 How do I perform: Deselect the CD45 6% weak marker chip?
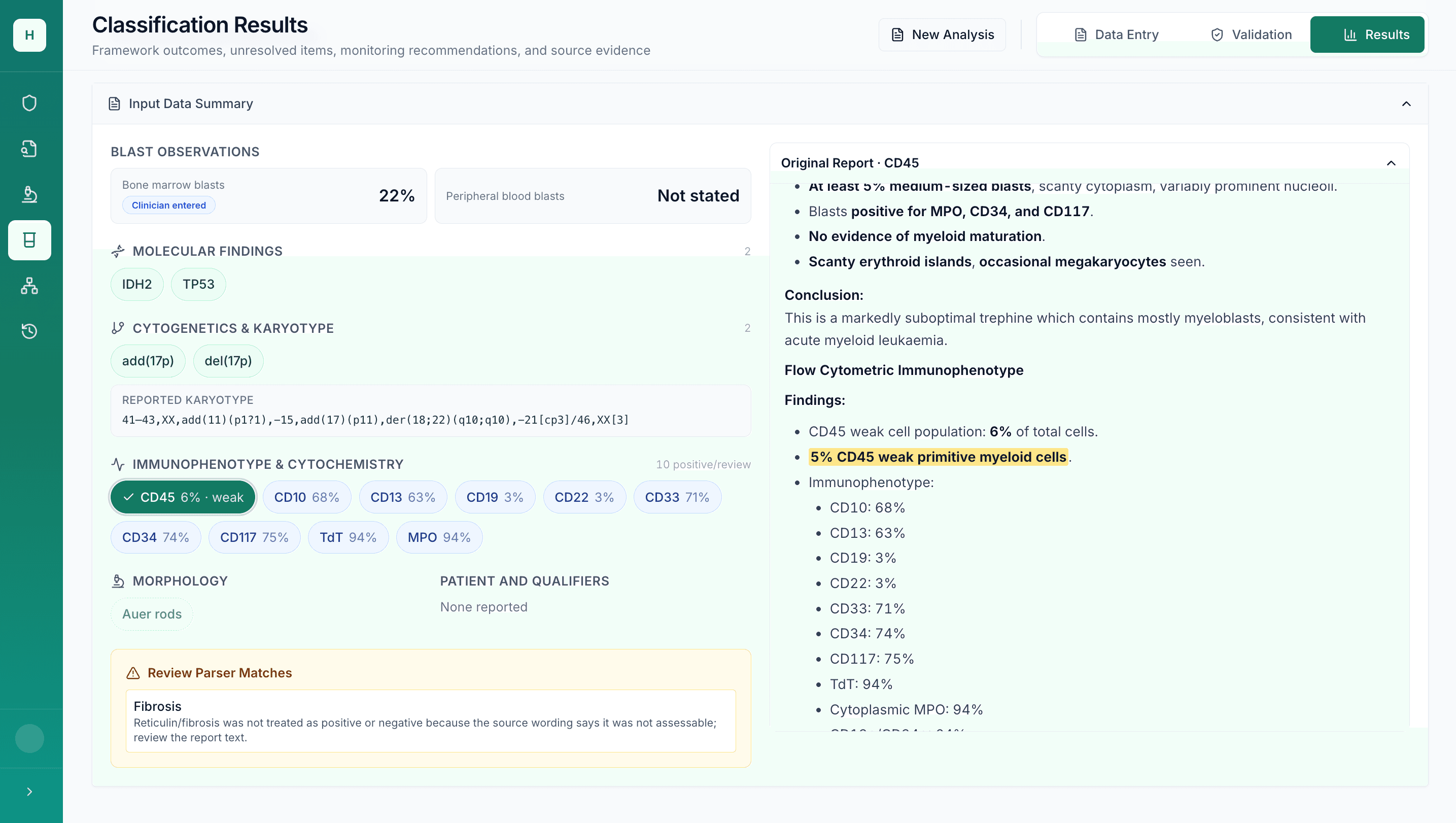point(183,497)
